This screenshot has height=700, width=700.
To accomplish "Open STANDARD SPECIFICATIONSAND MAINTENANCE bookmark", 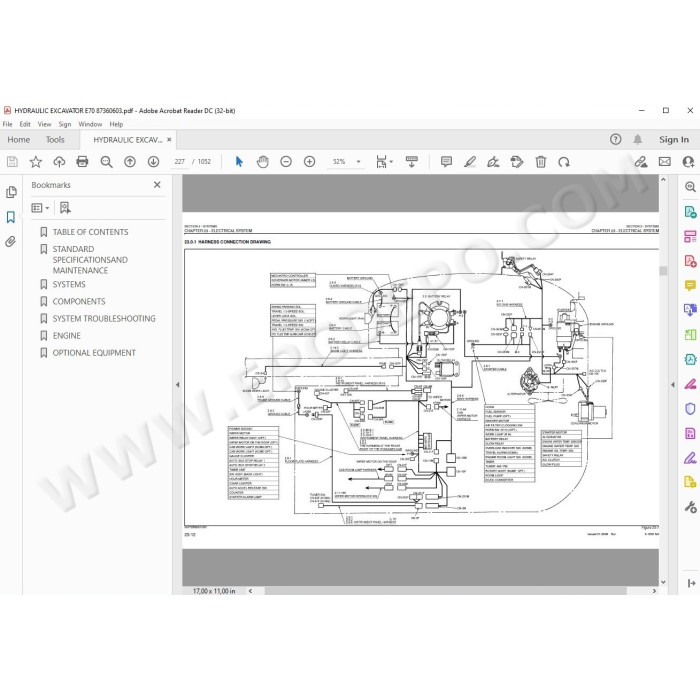I will 90,260.
